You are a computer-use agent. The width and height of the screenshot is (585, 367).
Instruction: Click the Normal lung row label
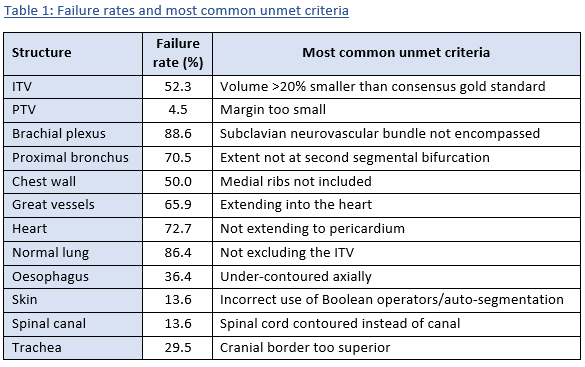50,252
